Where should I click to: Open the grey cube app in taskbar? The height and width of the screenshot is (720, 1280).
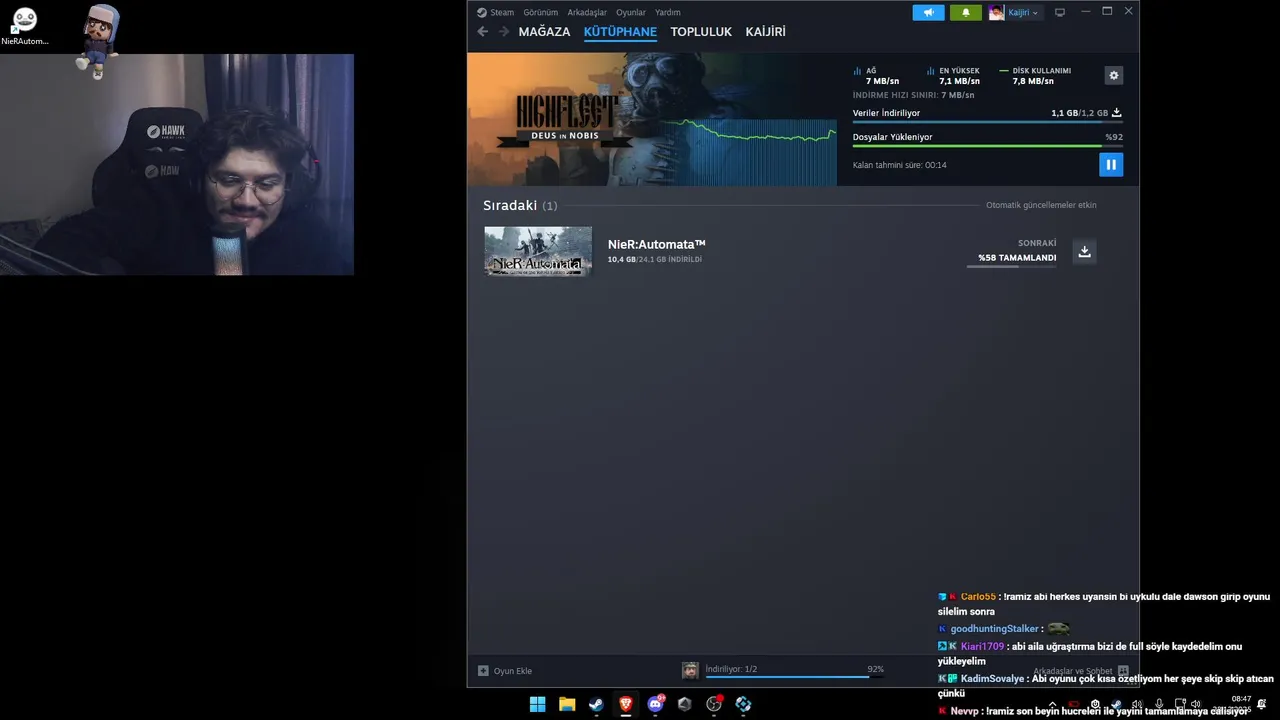tap(684, 704)
